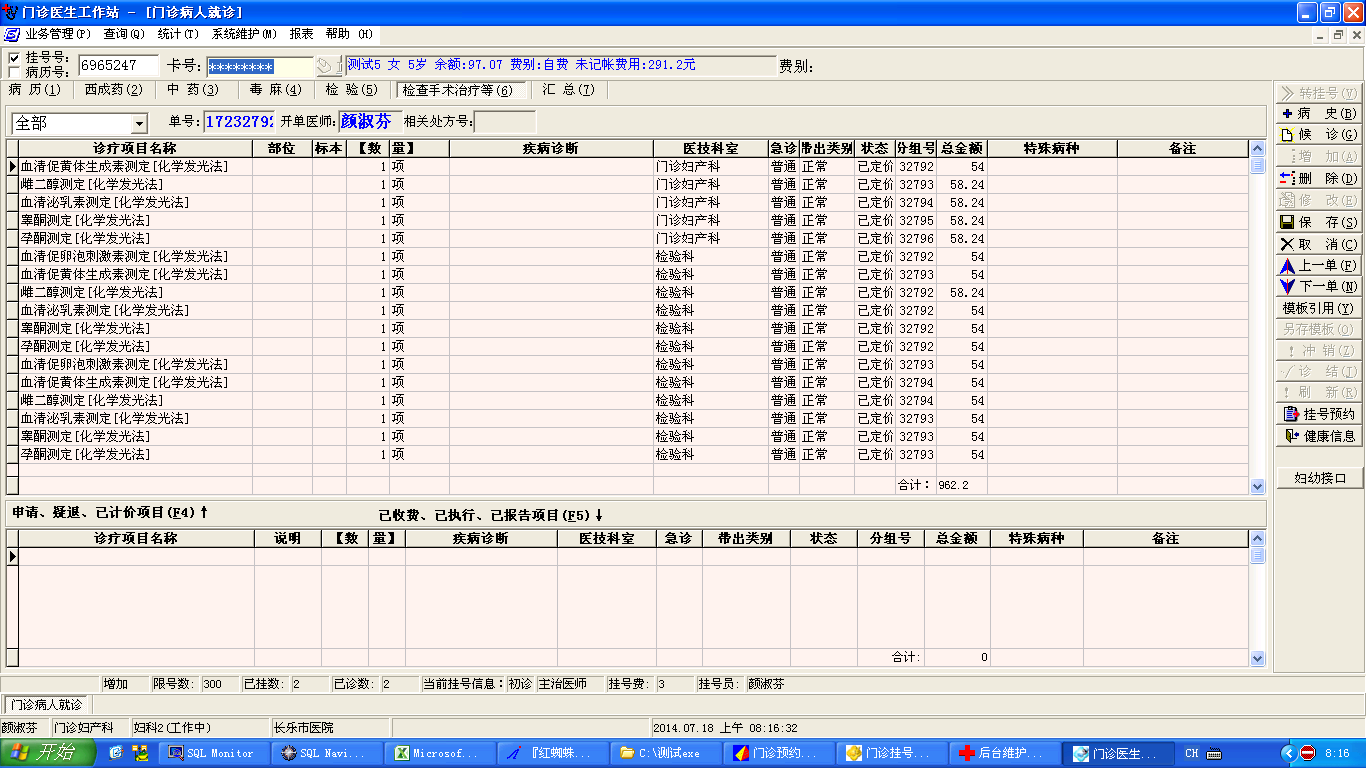Viewport: 1366px width, 768px height.
Task: Switch to the 西成药(2) tab
Action: click(x=113, y=90)
